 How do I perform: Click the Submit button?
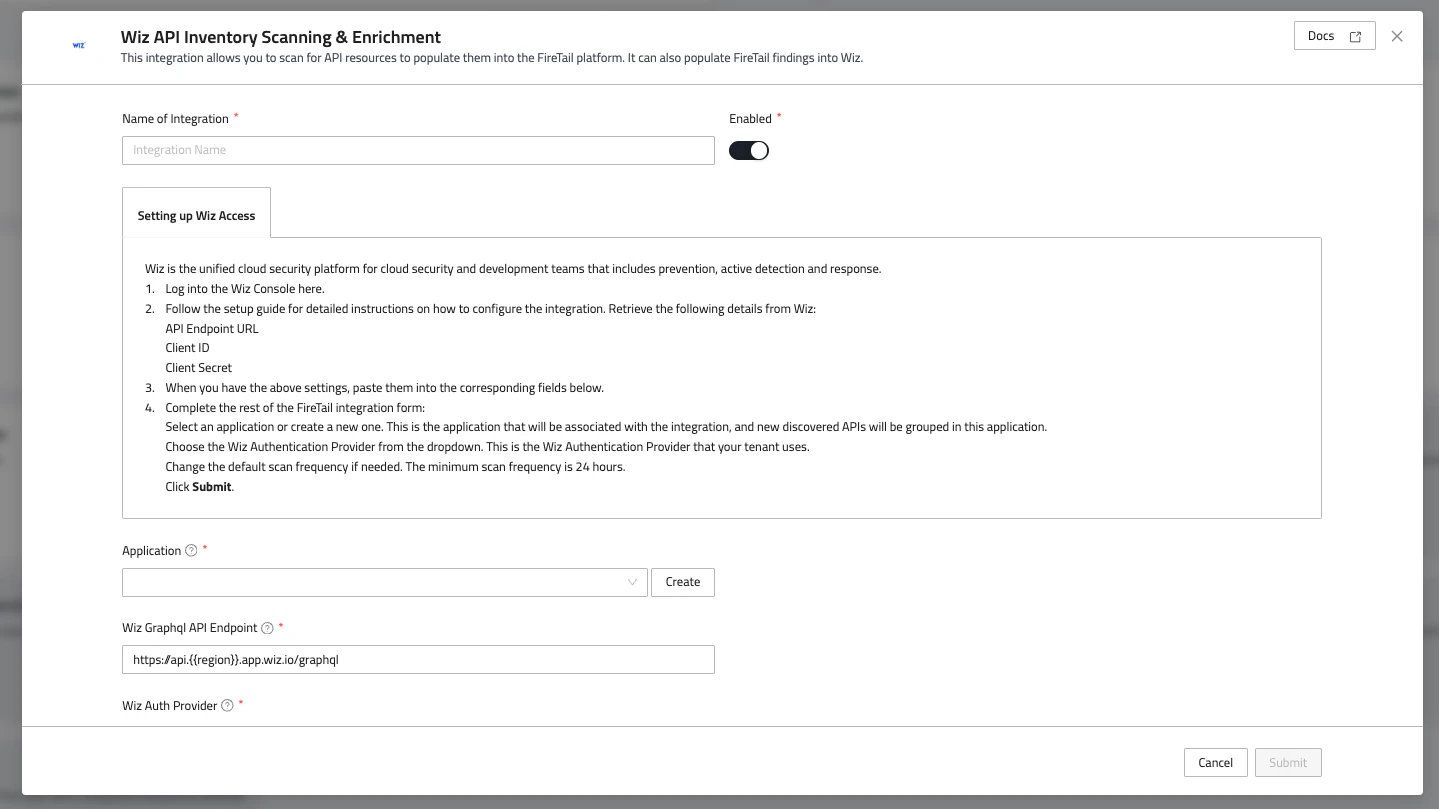[x=1288, y=763]
